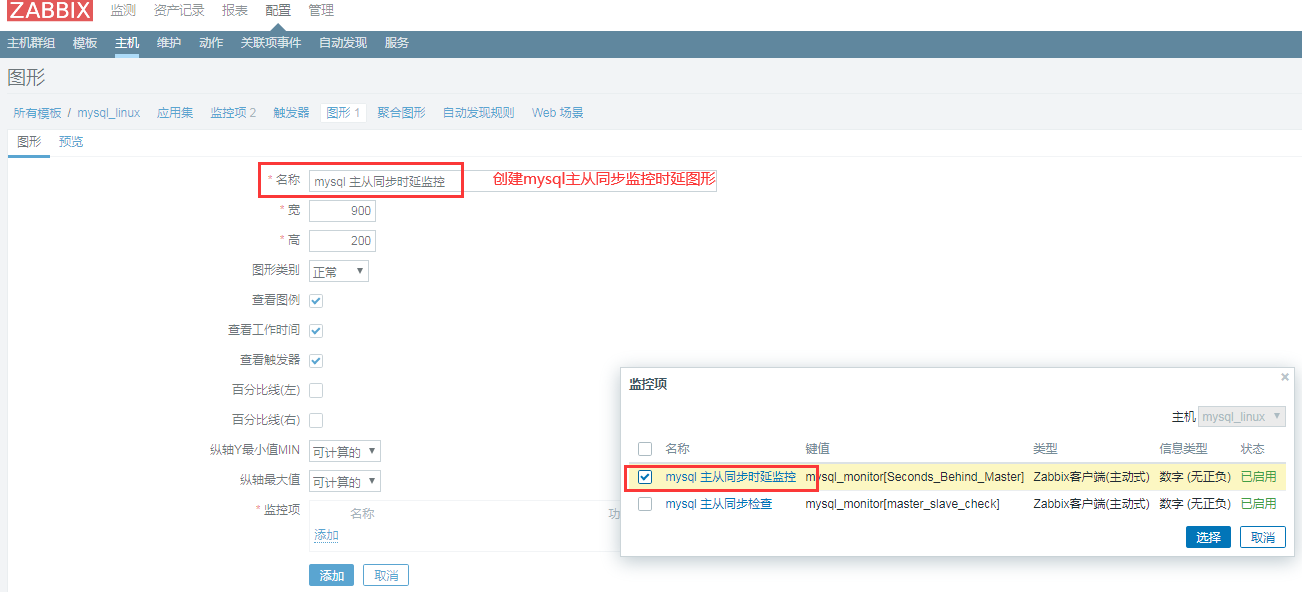Toggle the 查看图例 checkbox
The image size is (1302, 592).
click(x=316, y=300)
